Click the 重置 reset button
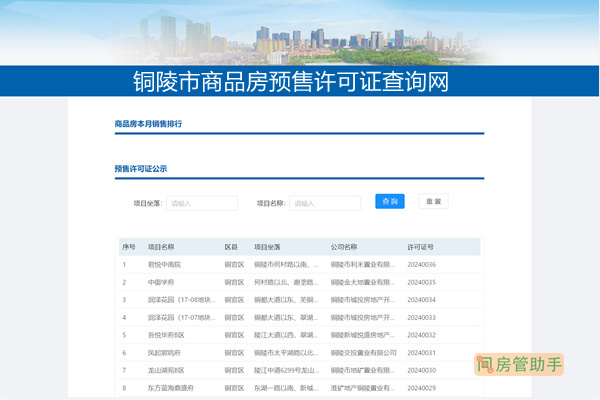Screen dimensions: 600x400 point(433,202)
